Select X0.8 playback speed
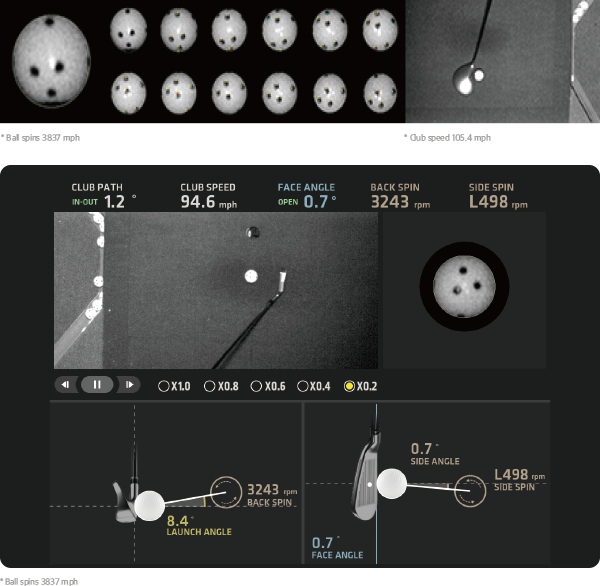This screenshot has height=586, width=600. (221, 386)
